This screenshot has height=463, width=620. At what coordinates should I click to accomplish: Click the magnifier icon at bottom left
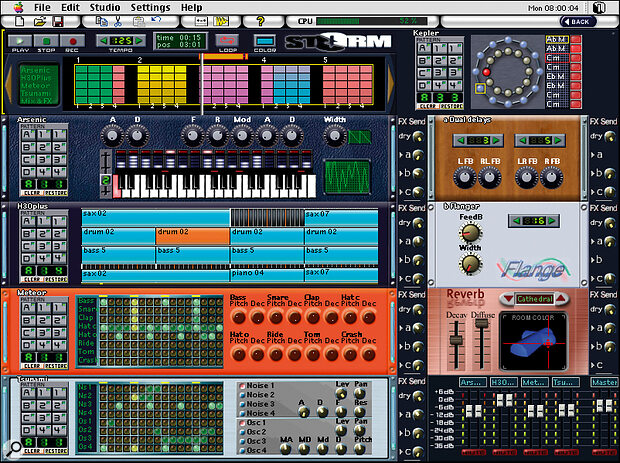15,448
